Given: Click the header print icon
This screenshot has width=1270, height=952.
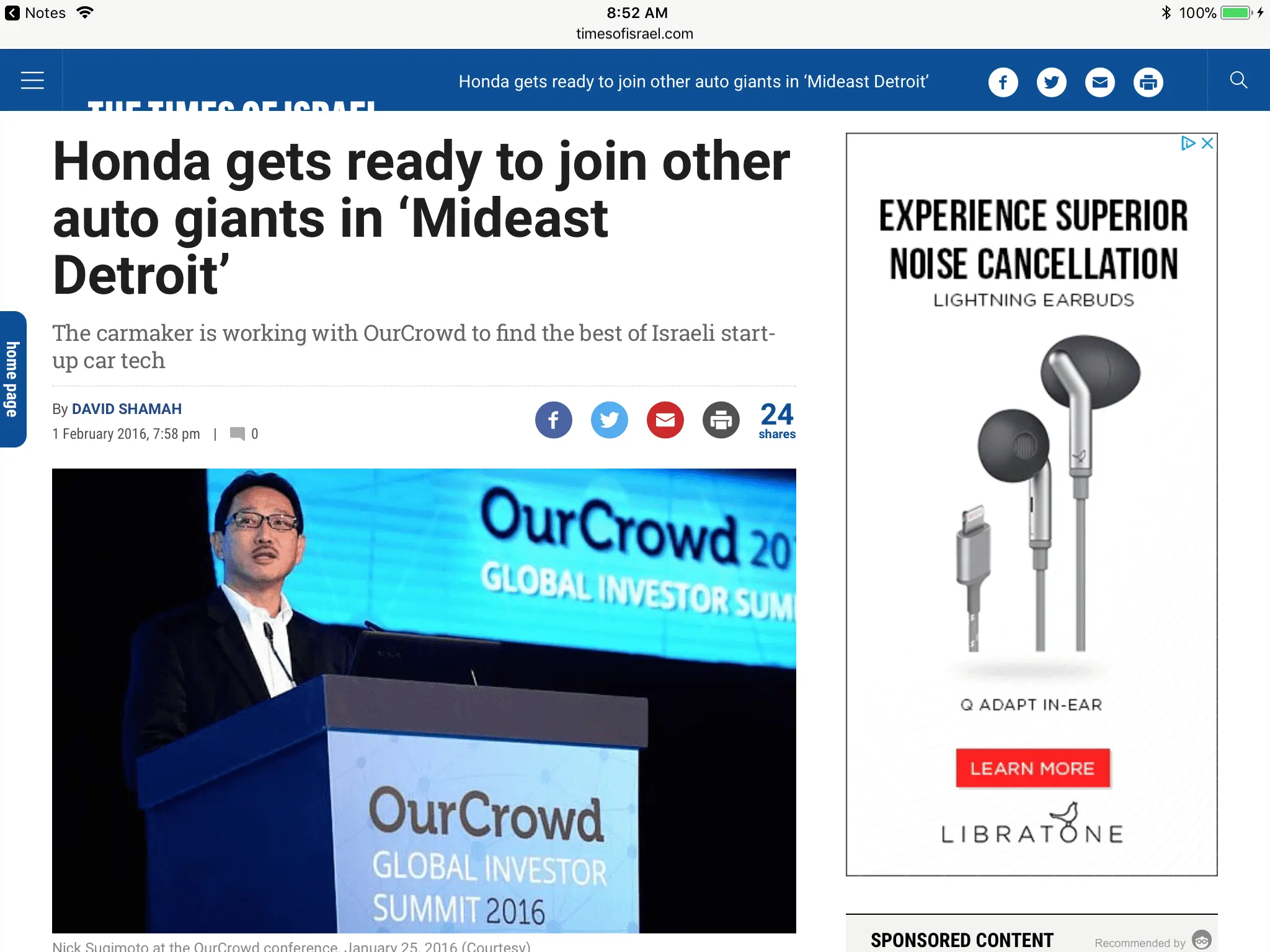Looking at the screenshot, I should click(x=1148, y=82).
